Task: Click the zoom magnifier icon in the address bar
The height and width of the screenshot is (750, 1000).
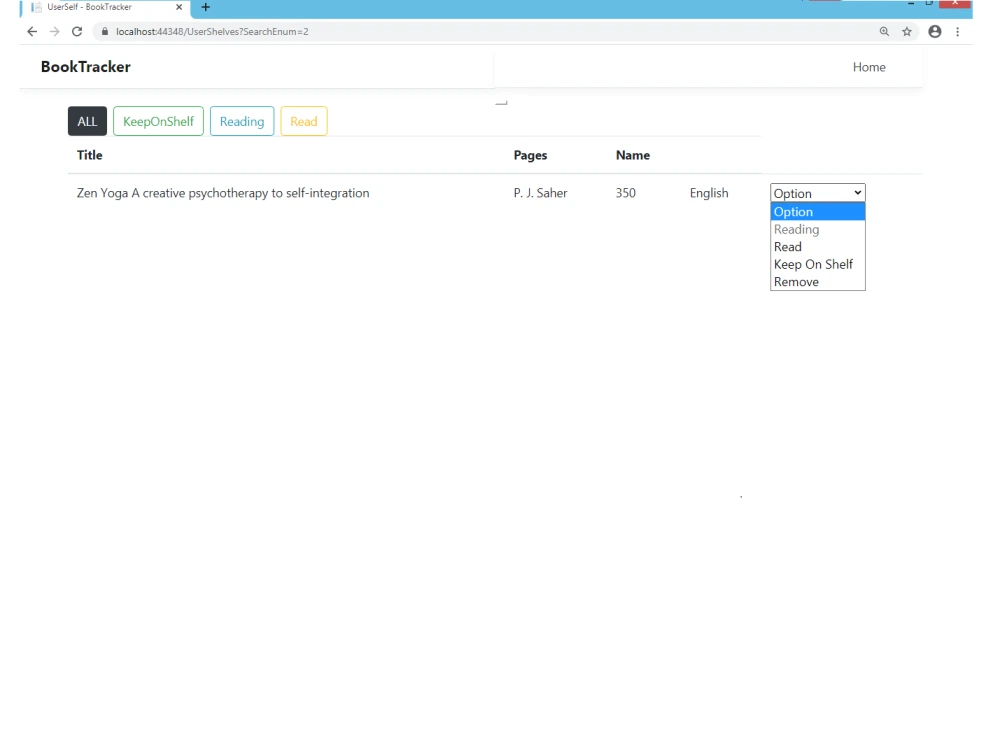Action: [883, 31]
